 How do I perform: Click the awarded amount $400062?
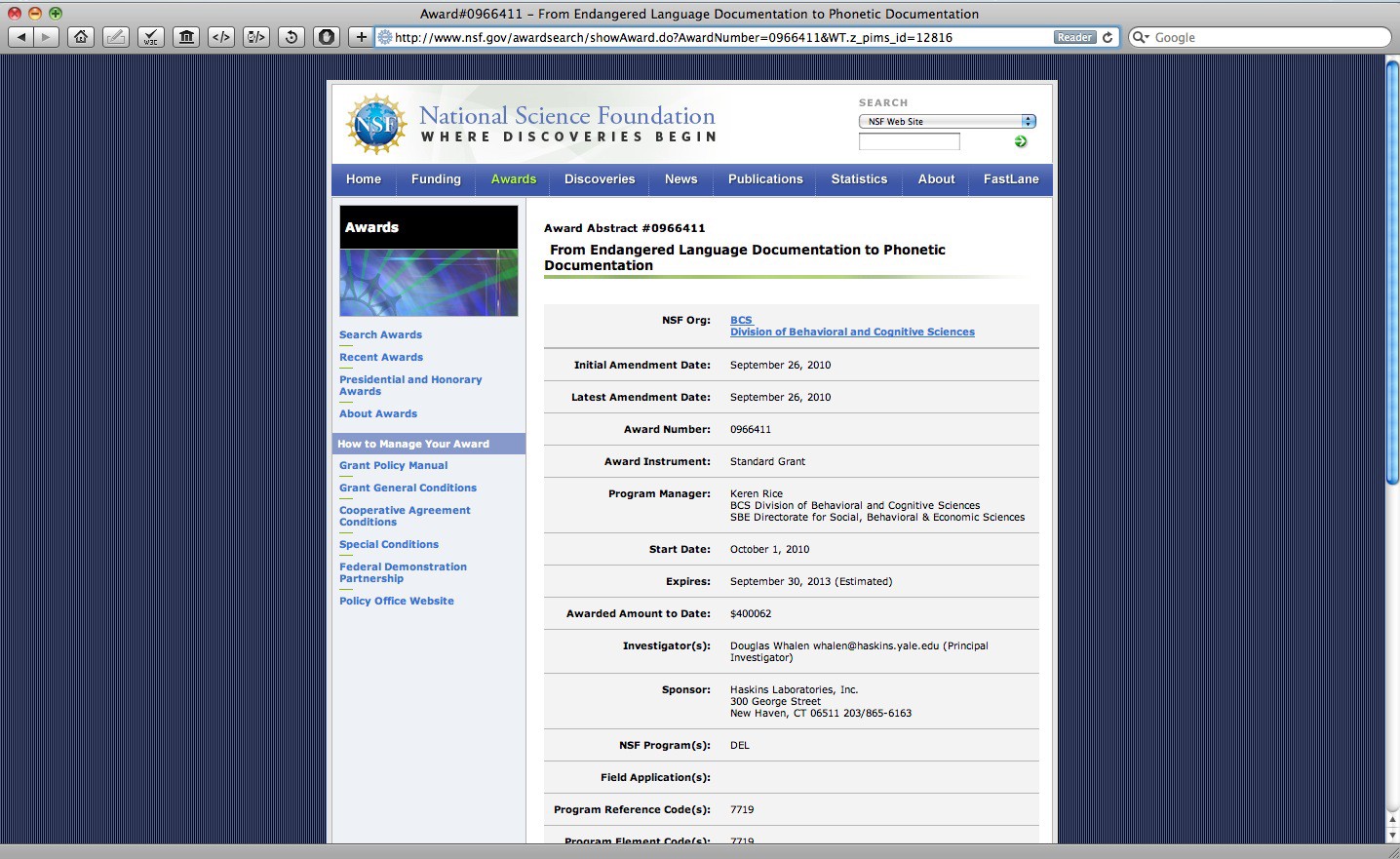tap(751, 613)
